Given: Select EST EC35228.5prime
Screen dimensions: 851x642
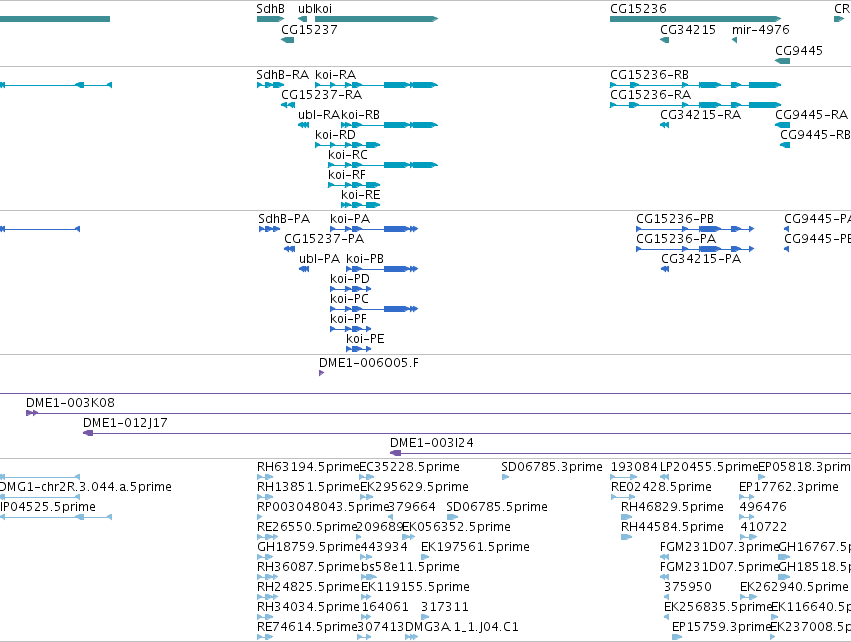Looking at the screenshot, I should click(x=365, y=477).
